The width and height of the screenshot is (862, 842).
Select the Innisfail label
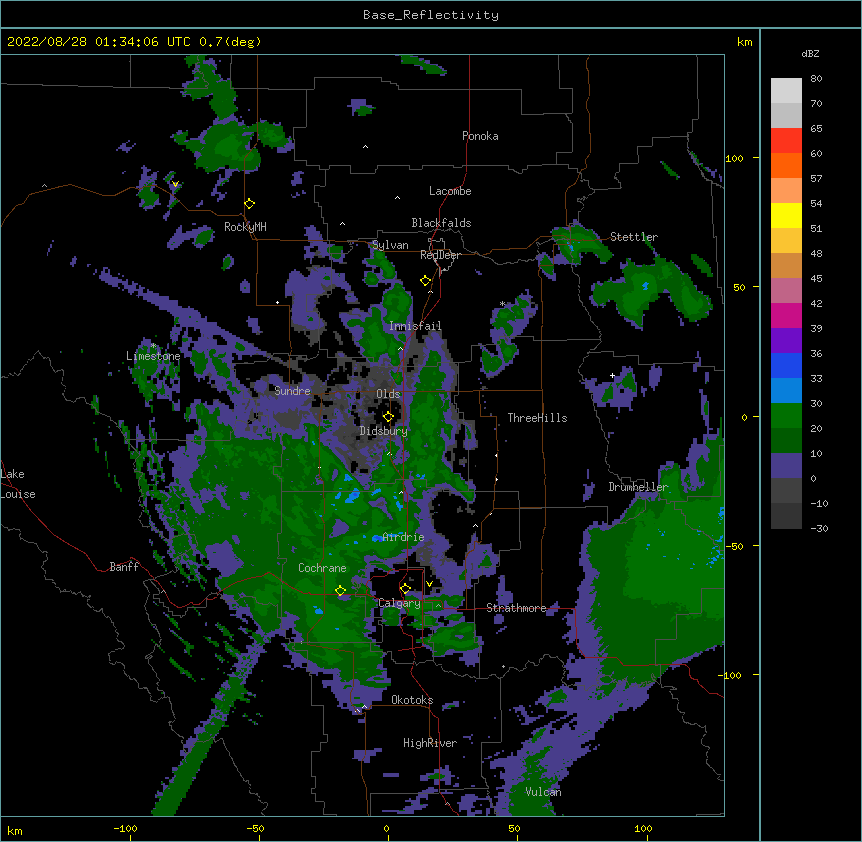415,326
